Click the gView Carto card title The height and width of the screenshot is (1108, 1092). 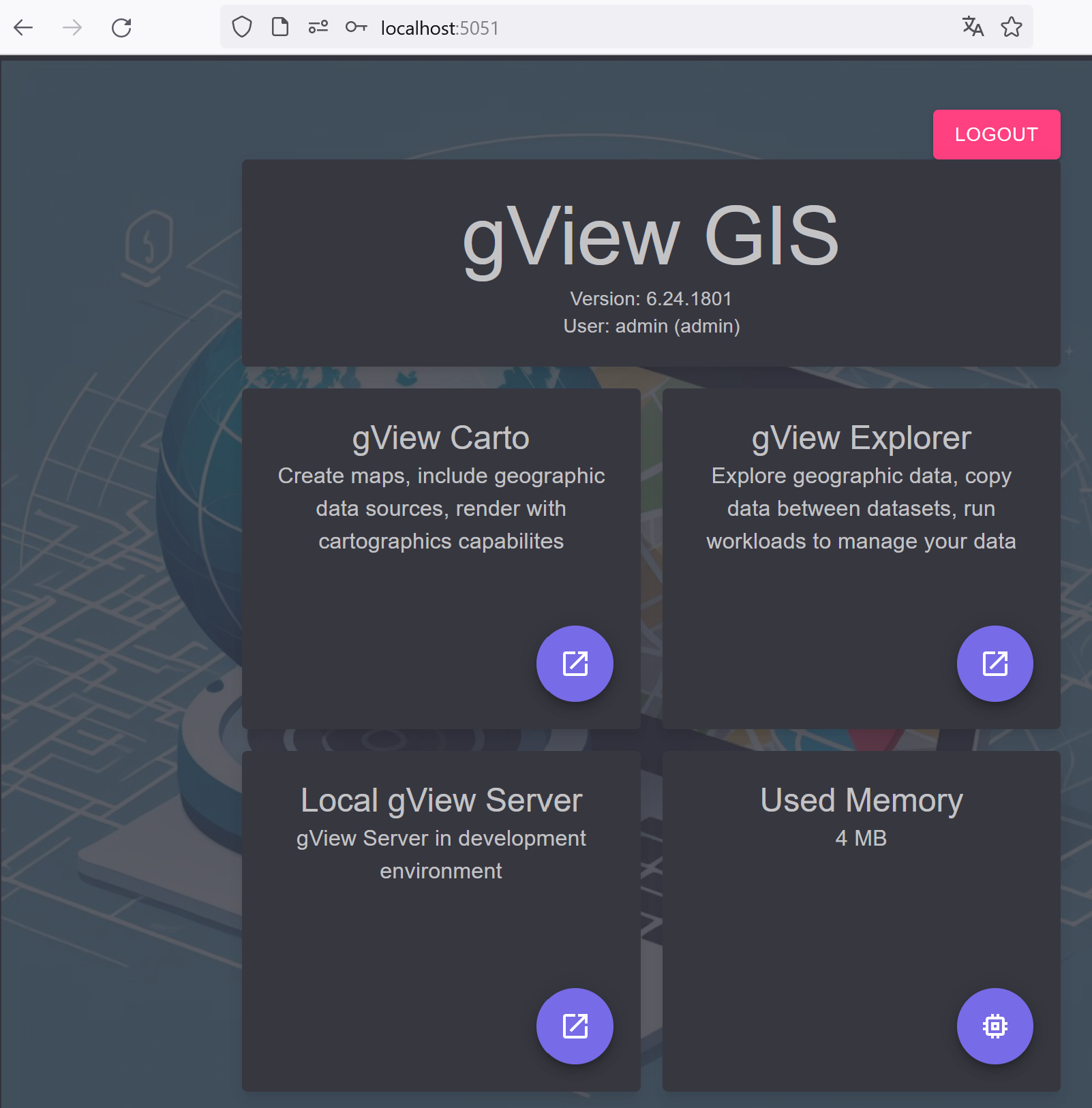[440, 437]
